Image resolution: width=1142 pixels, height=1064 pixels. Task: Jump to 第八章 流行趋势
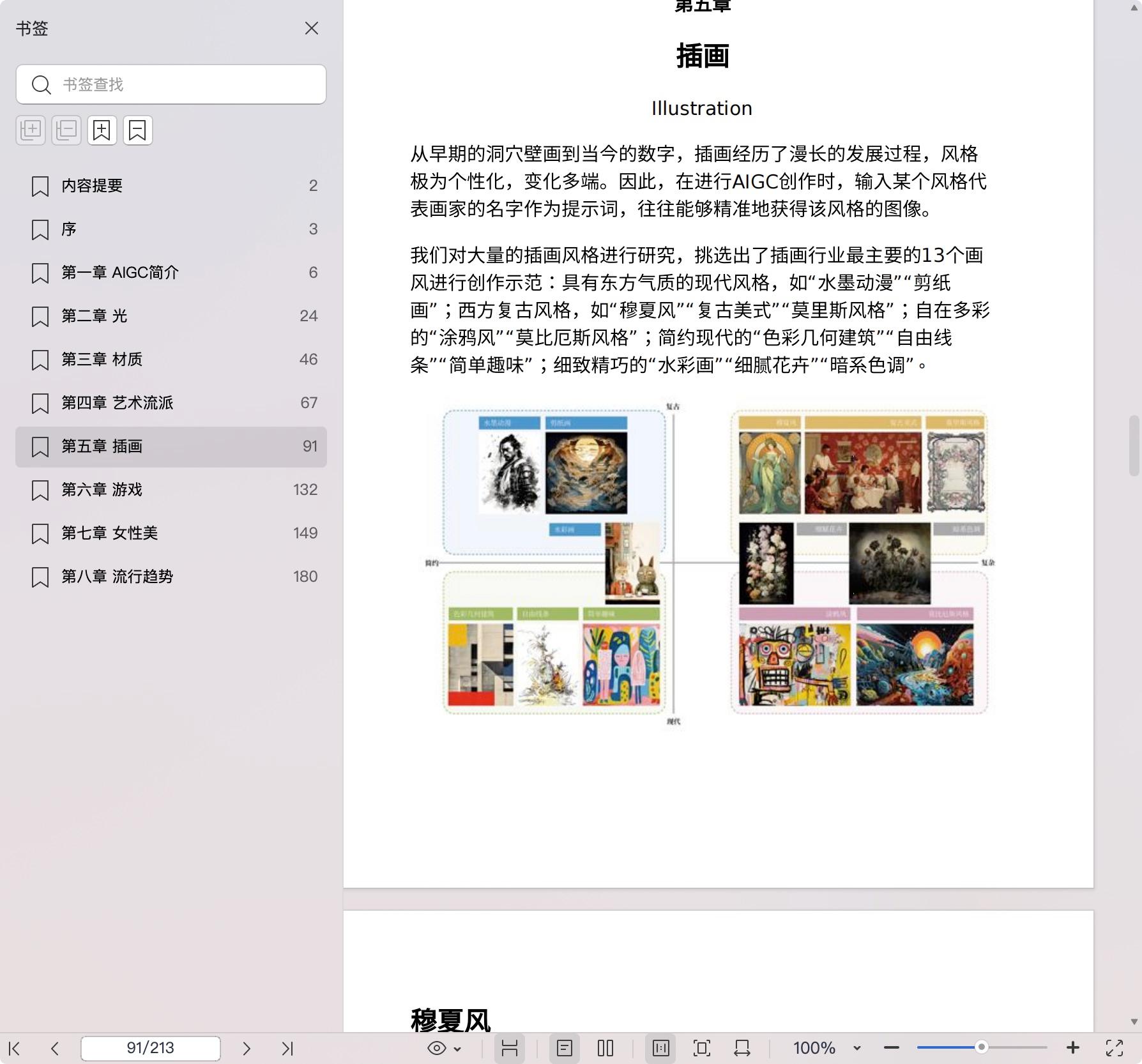pyautogui.click(x=171, y=577)
